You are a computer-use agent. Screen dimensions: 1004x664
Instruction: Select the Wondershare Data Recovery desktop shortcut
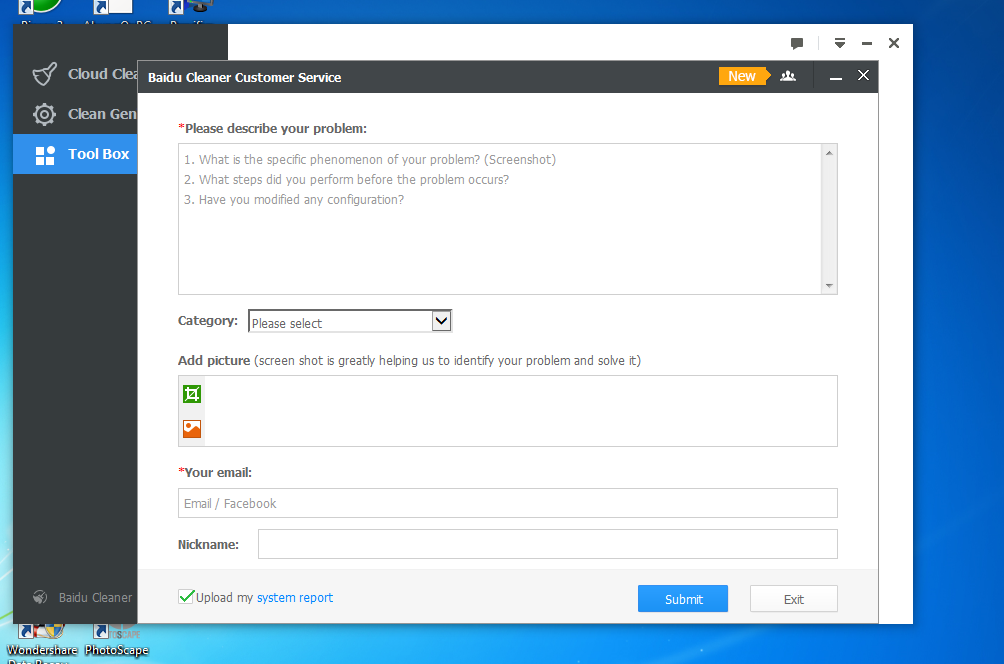coord(42,643)
